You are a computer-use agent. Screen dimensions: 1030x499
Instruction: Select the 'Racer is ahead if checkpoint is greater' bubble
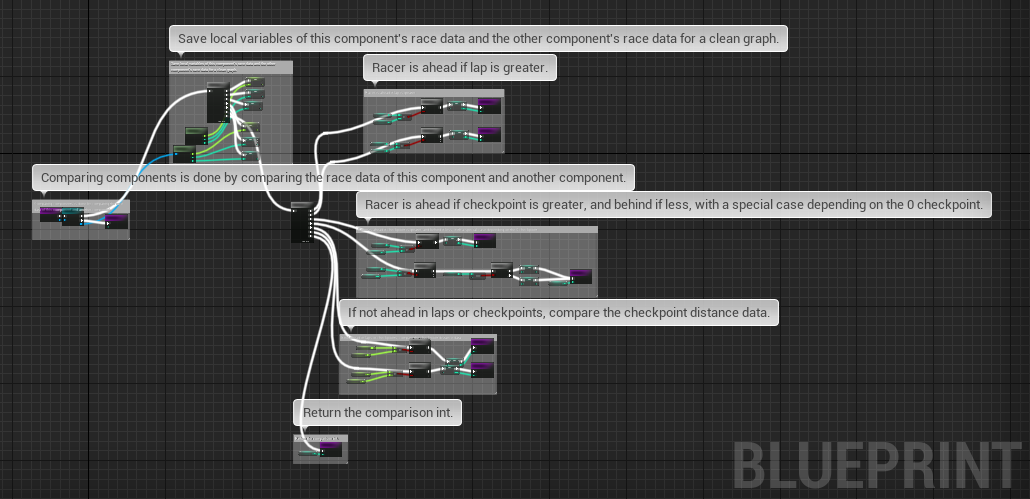coord(673,205)
